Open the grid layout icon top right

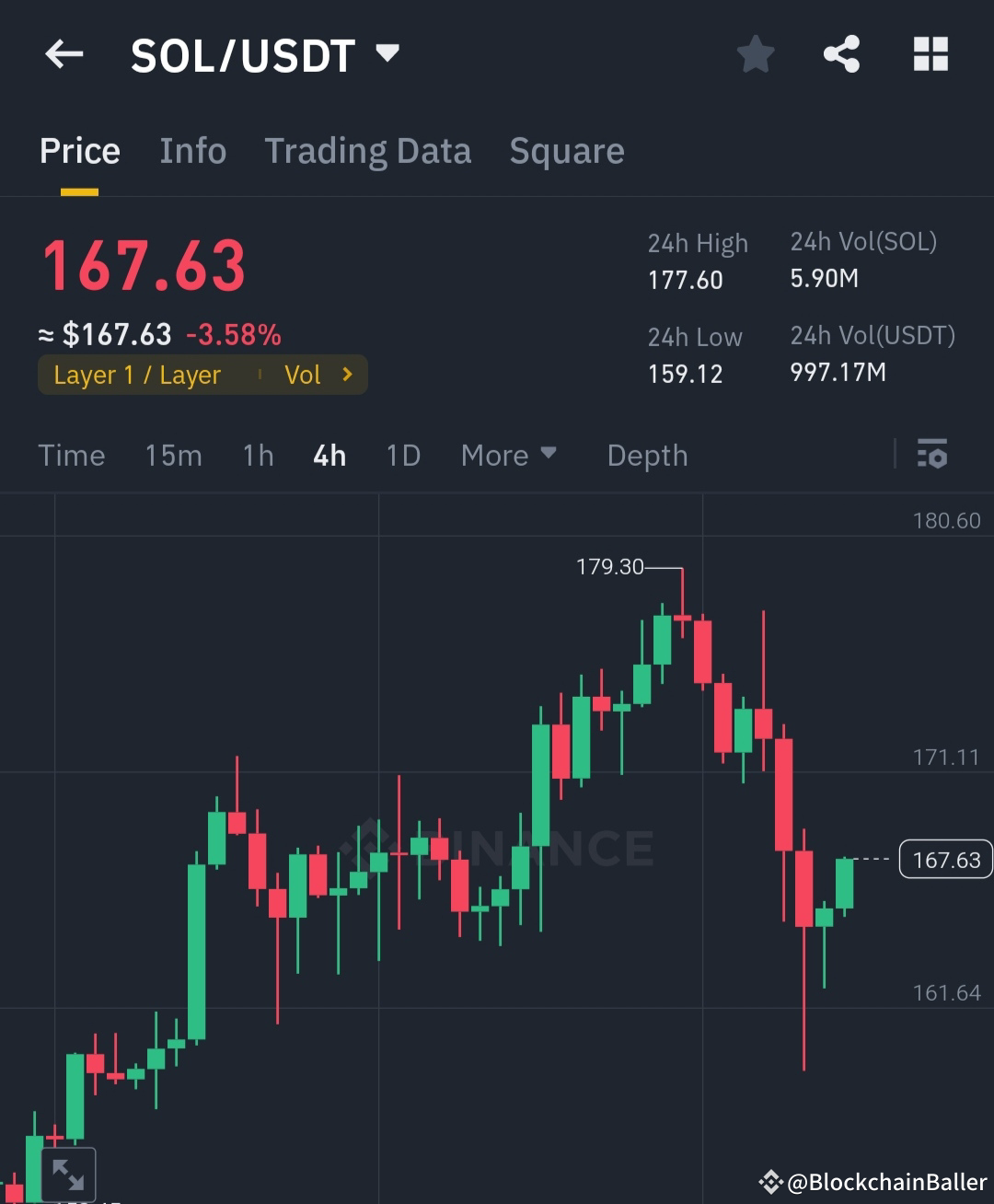pyautogui.click(x=930, y=53)
